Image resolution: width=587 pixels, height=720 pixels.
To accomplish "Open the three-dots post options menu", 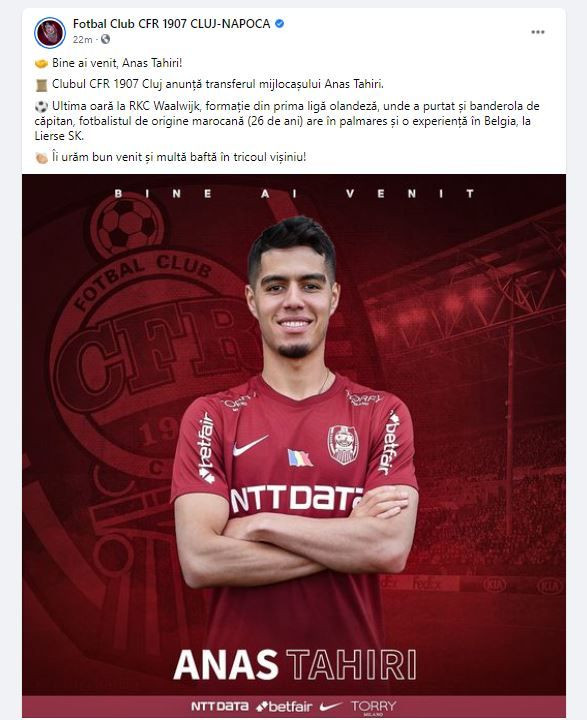I will [538, 32].
